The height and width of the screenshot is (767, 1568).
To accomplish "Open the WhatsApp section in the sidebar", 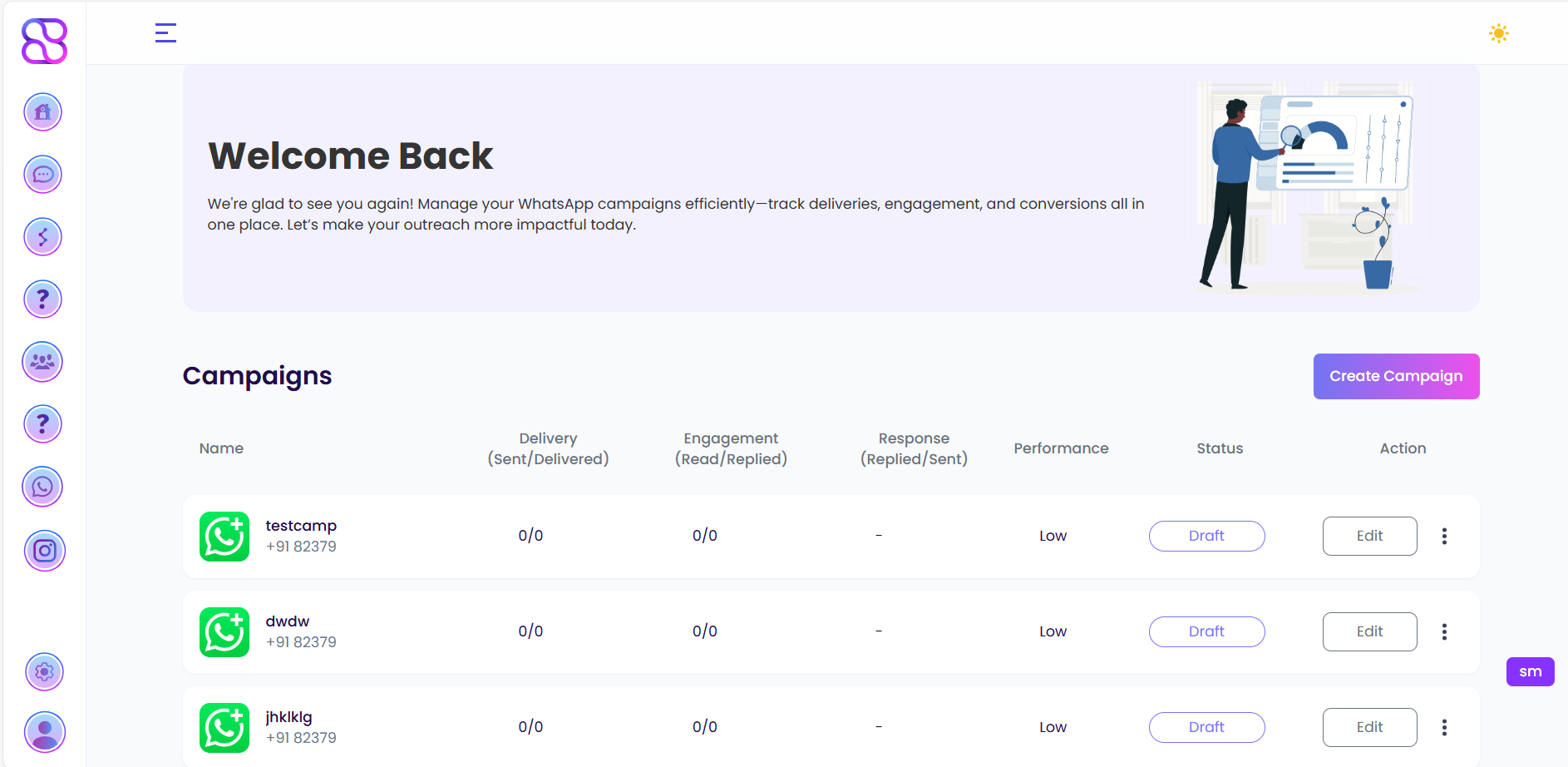I will pos(43,487).
